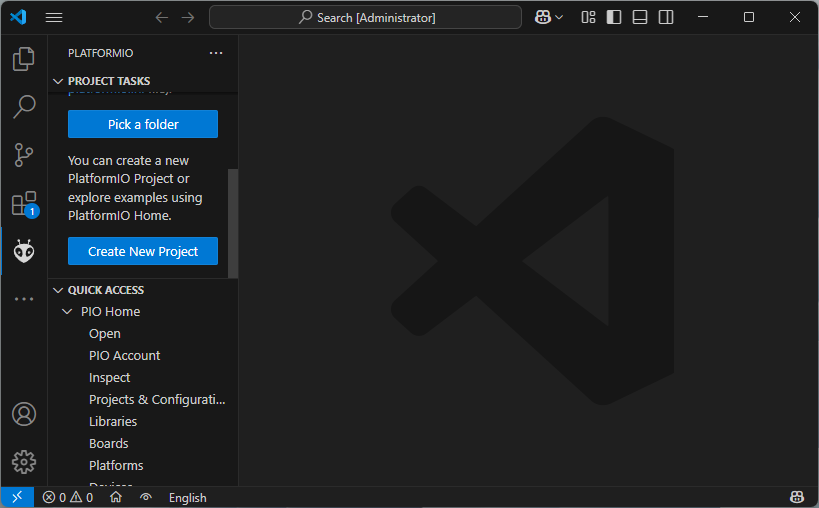Open Projects & Configuration item

point(157,399)
